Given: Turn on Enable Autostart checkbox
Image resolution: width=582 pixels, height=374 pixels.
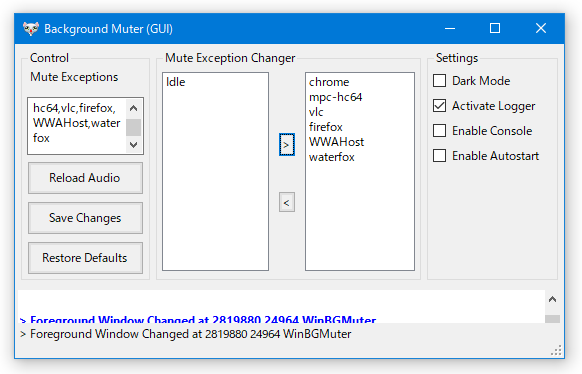Looking at the screenshot, I should [x=439, y=156].
